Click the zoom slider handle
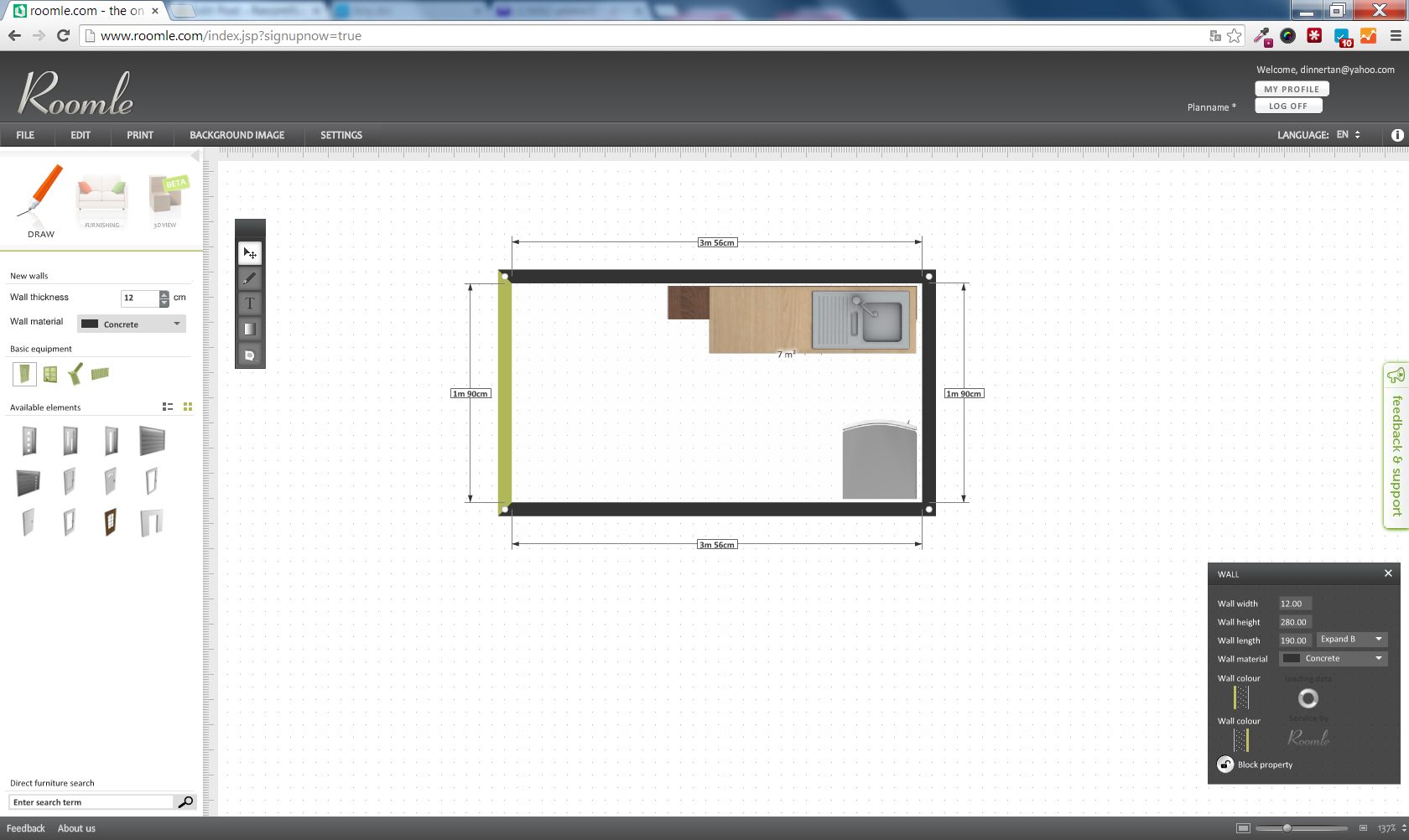This screenshot has width=1409, height=840. [x=1287, y=828]
